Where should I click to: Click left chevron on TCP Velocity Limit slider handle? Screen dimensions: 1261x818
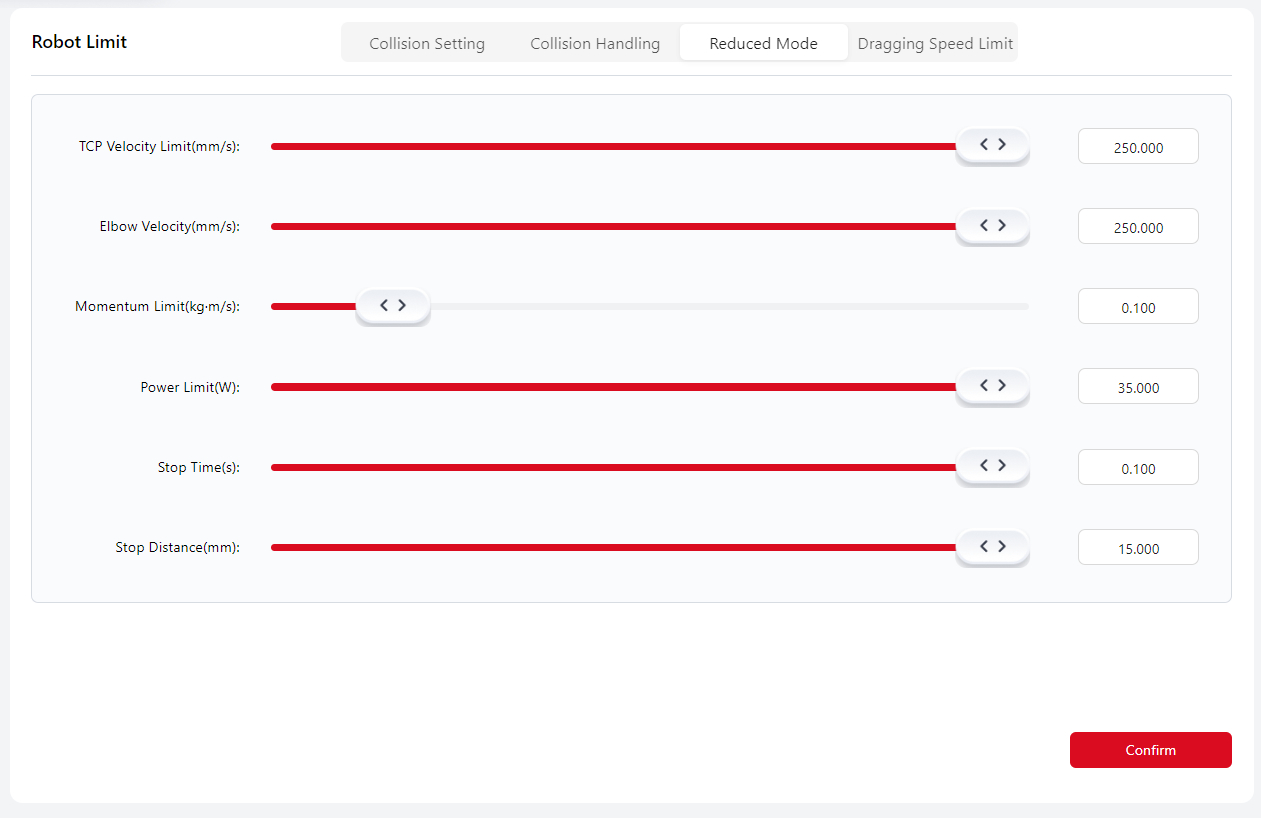tap(984, 145)
